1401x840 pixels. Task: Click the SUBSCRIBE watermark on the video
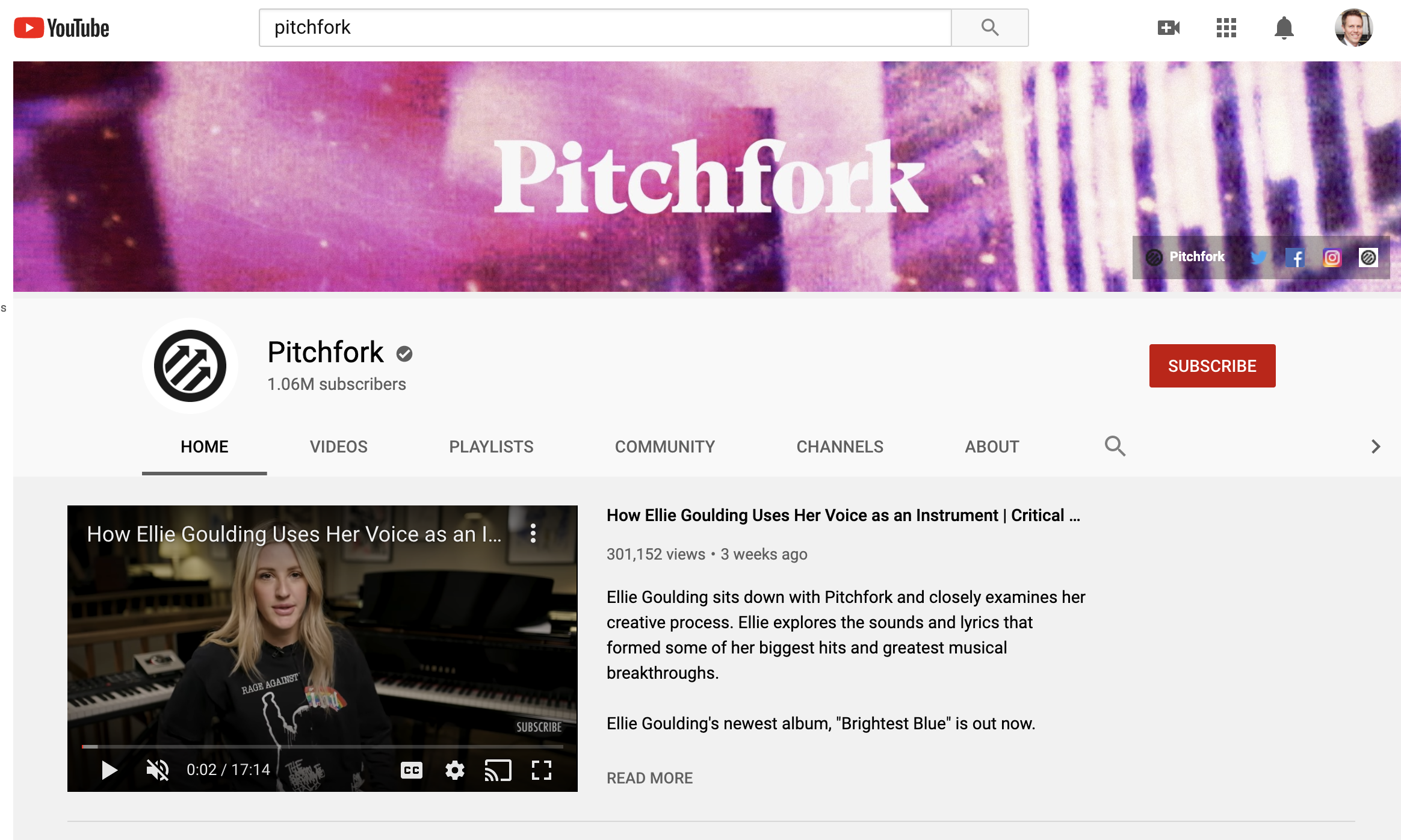click(539, 727)
